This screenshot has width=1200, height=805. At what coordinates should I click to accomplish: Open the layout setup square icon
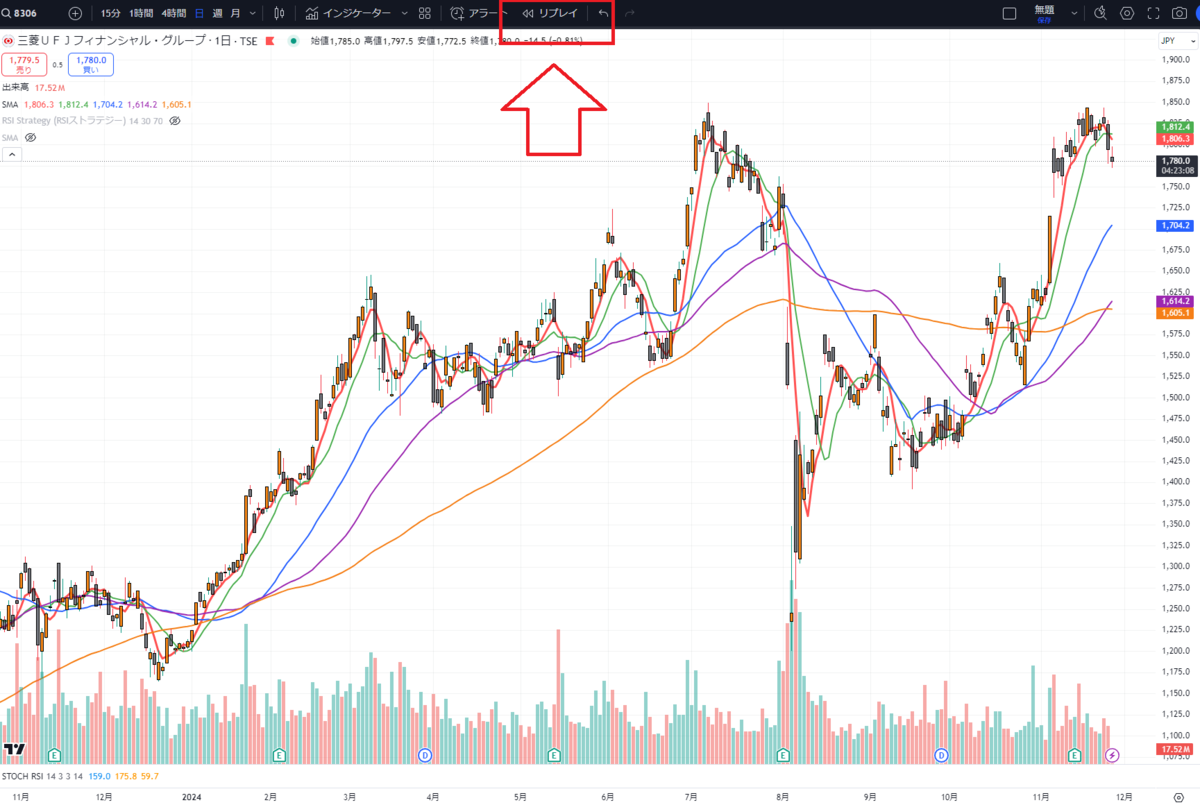1009,13
